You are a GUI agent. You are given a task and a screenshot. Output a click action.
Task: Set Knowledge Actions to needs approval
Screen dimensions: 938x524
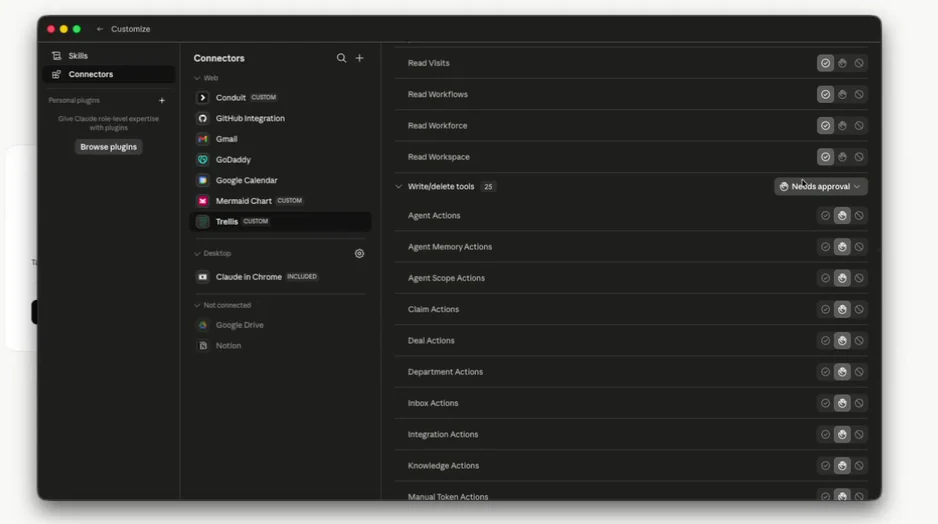point(842,466)
